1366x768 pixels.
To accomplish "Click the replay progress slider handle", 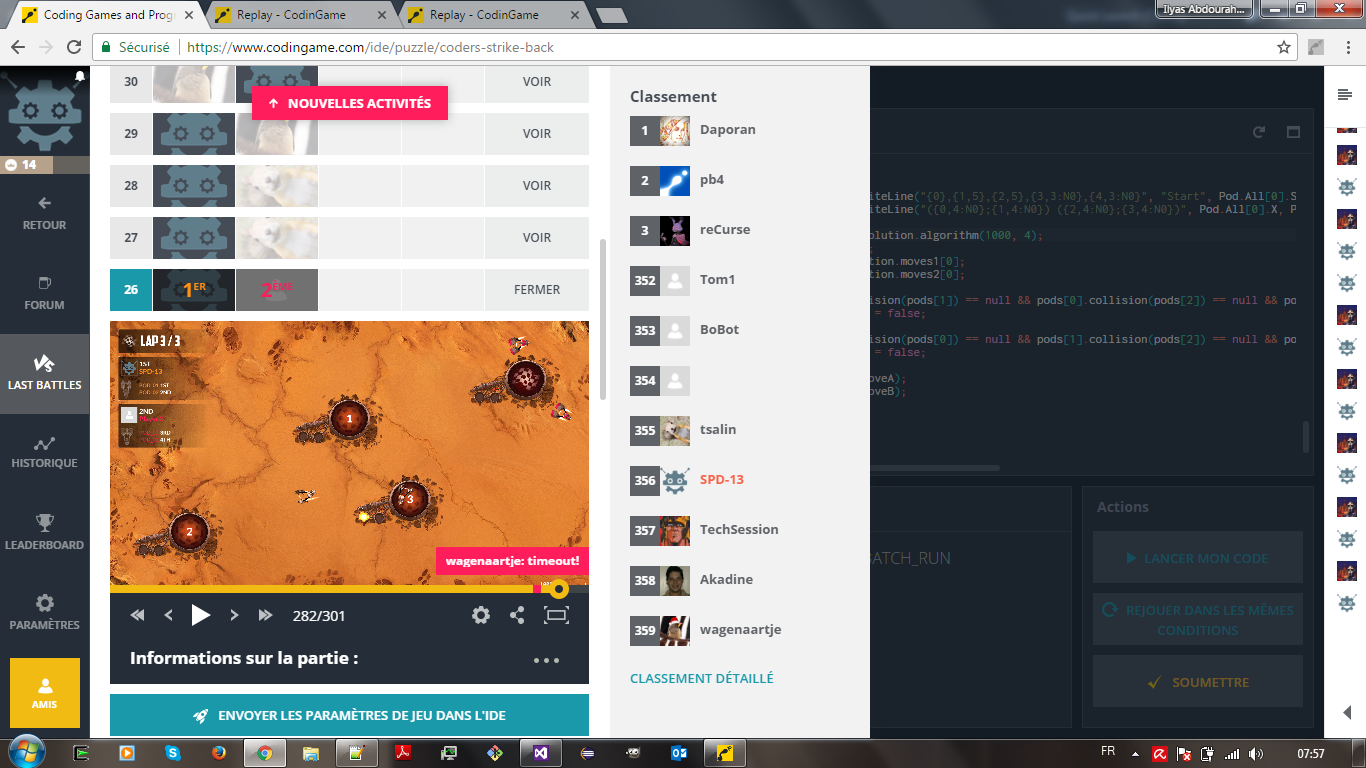I will click(560, 589).
